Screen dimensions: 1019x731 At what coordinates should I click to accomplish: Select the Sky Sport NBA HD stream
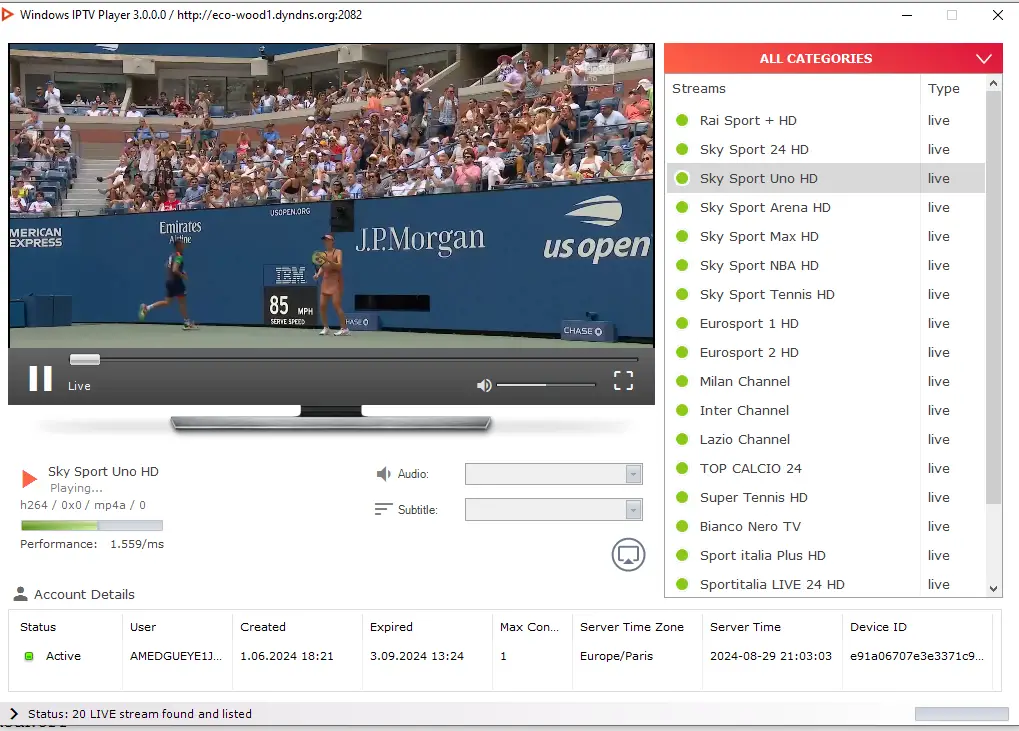[825, 265]
